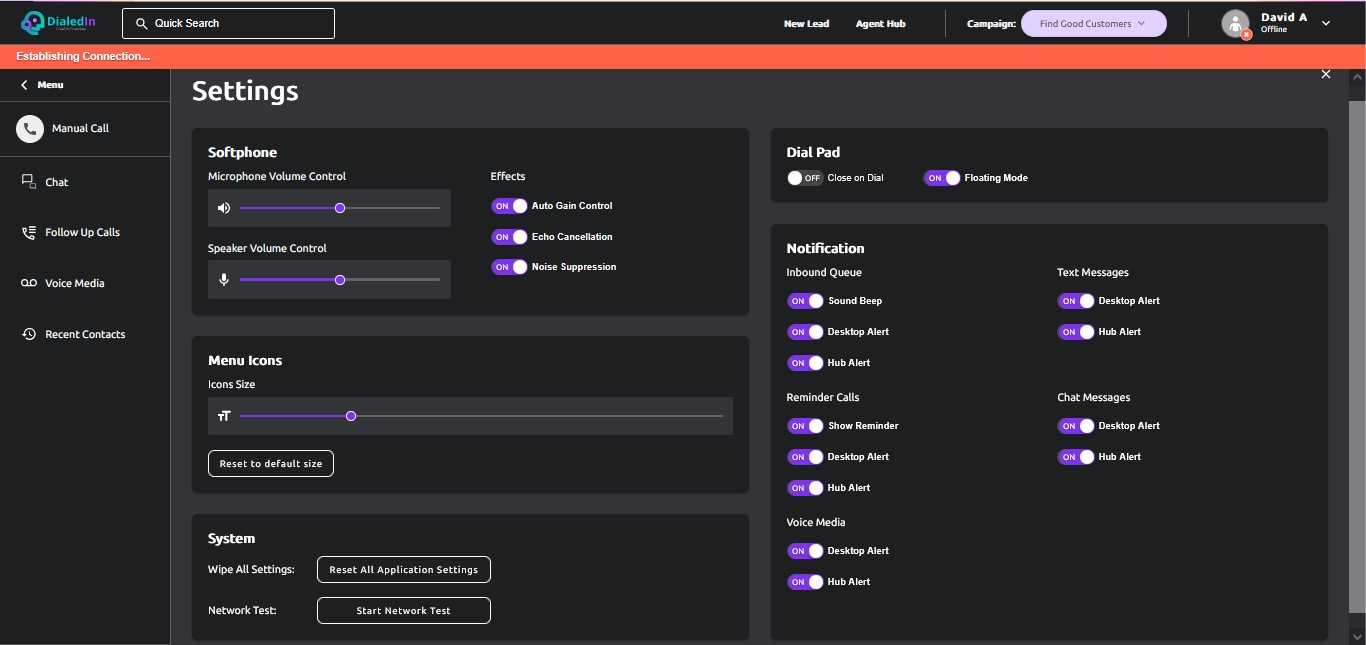Click the user avatar icon
The height and width of the screenshot is (645, 1366).
pos(1236,24)
